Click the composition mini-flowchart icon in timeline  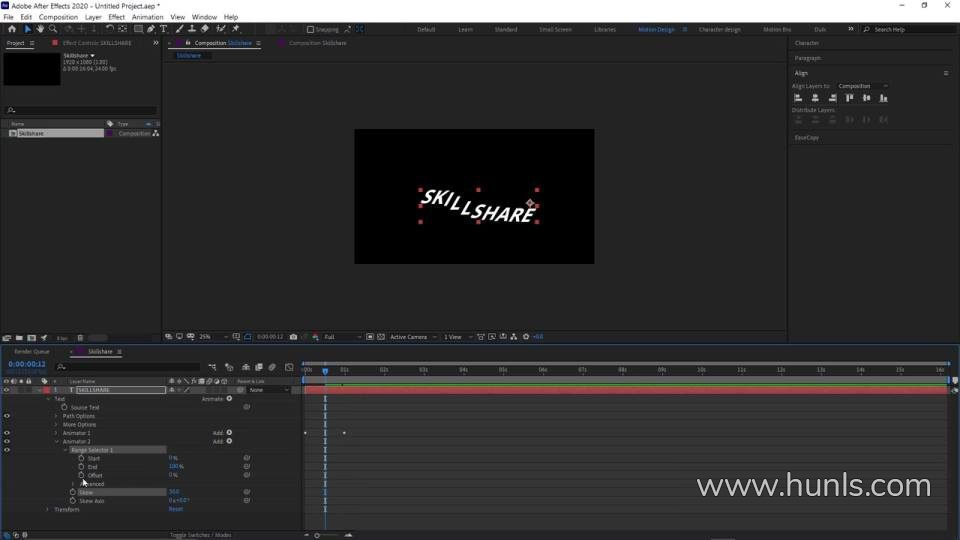(212, 367)
